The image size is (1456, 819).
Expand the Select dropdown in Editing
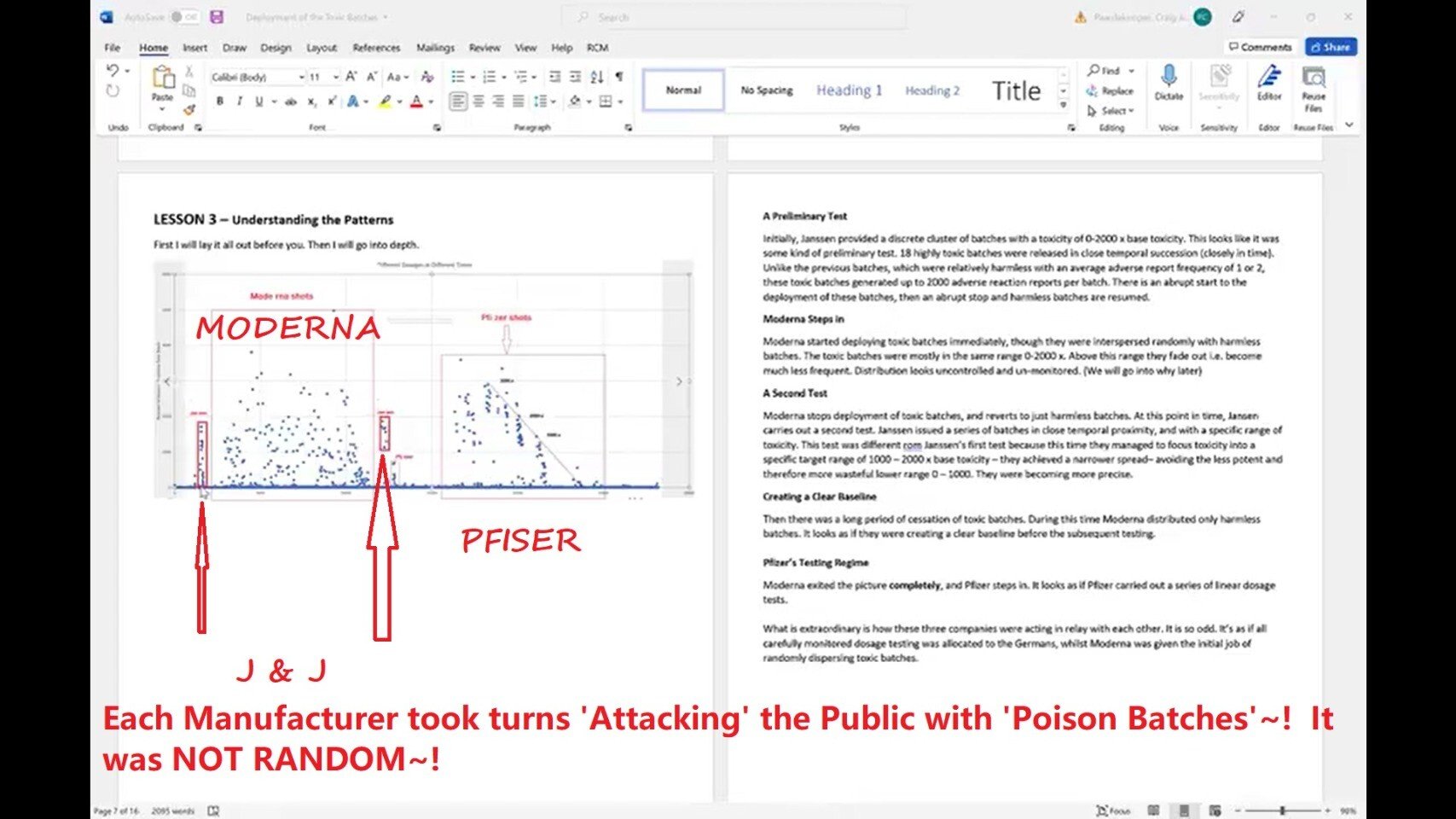1111,111
